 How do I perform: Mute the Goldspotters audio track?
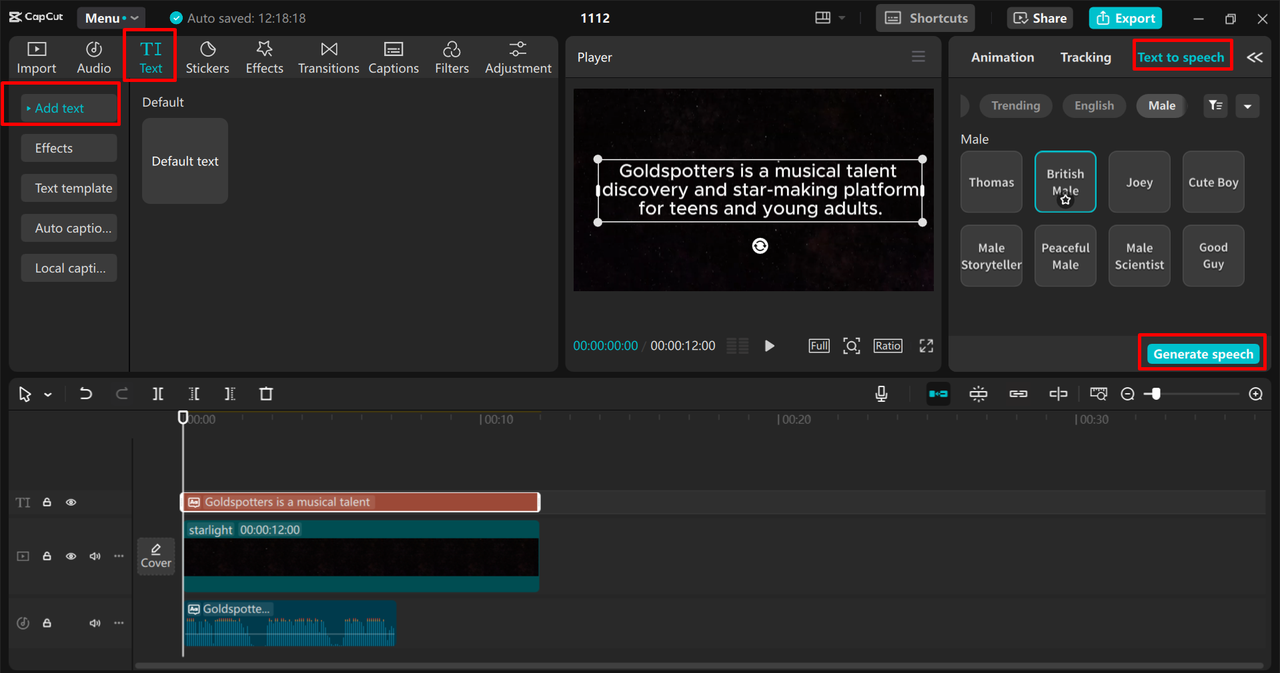tap(95, 623)
